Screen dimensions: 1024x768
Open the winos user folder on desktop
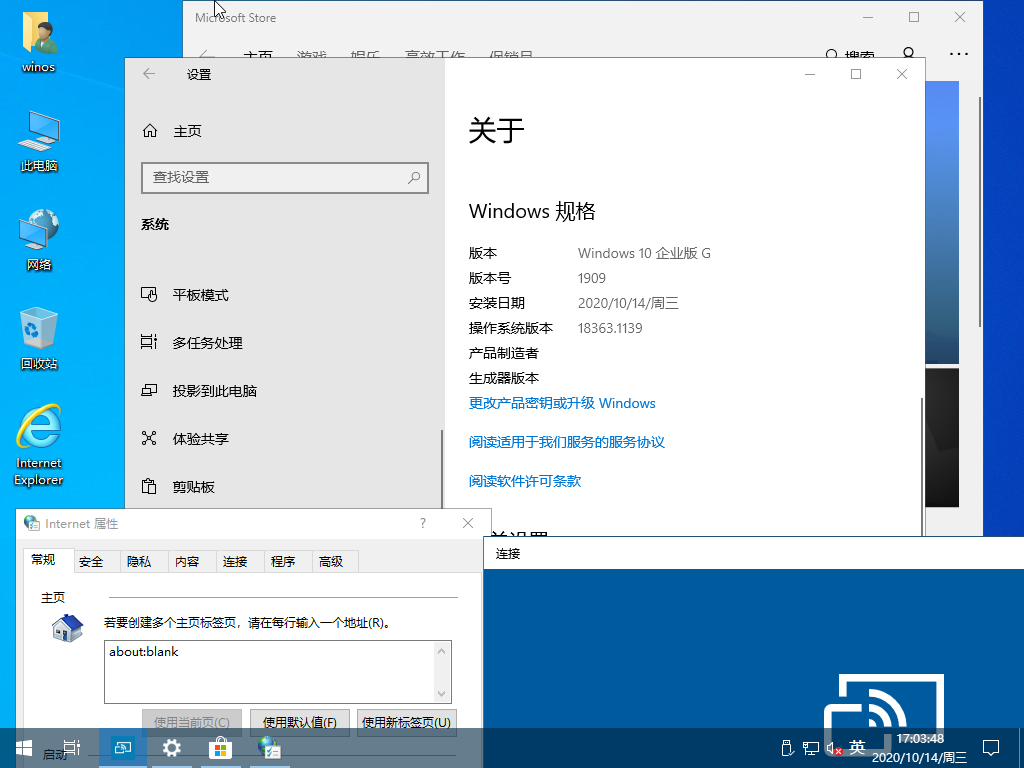[39, 42]
